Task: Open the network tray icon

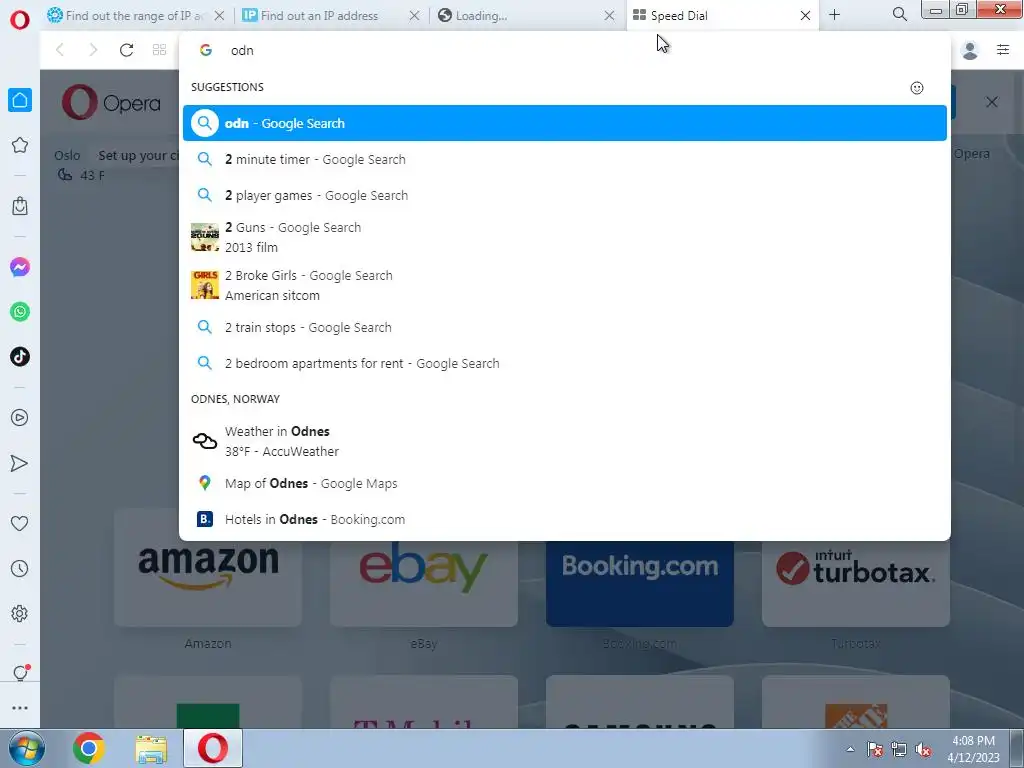Action: [899, 750]
